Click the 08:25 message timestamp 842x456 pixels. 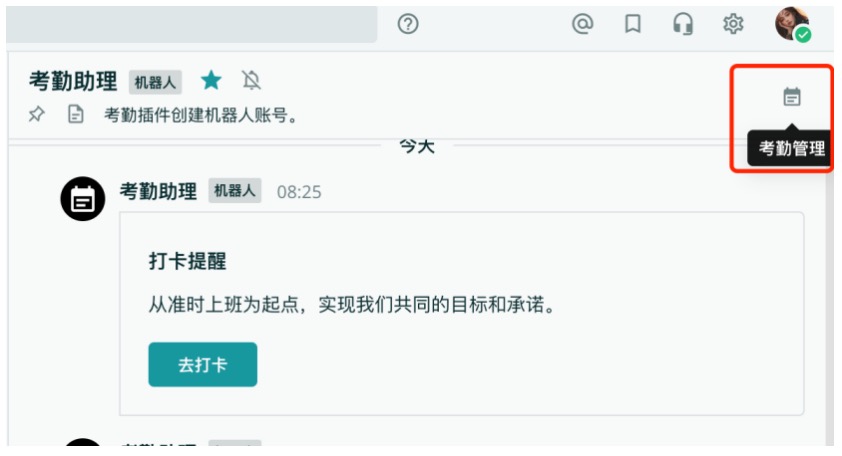click(299, 192)
